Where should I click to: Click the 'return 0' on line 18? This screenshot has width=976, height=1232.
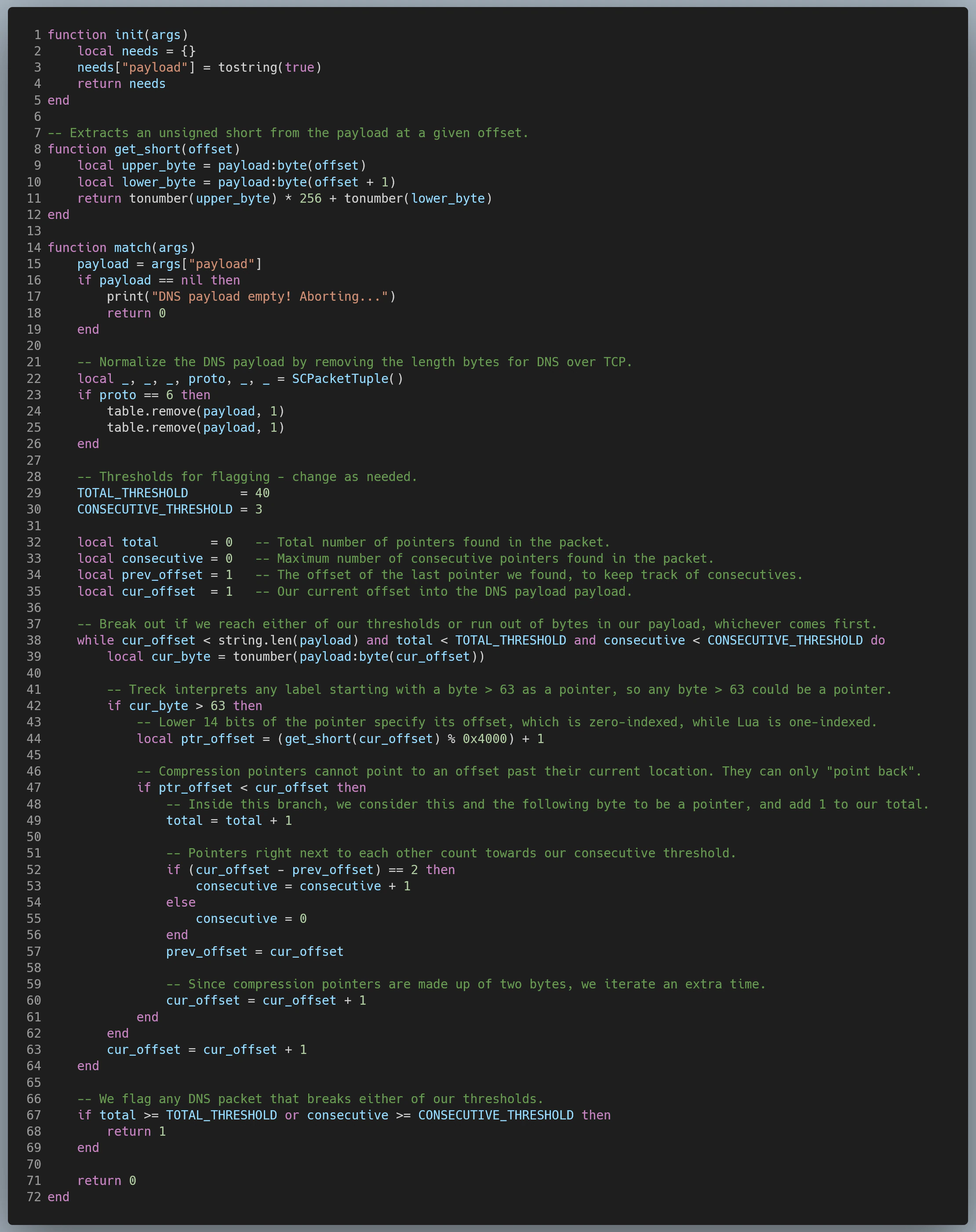137,313
